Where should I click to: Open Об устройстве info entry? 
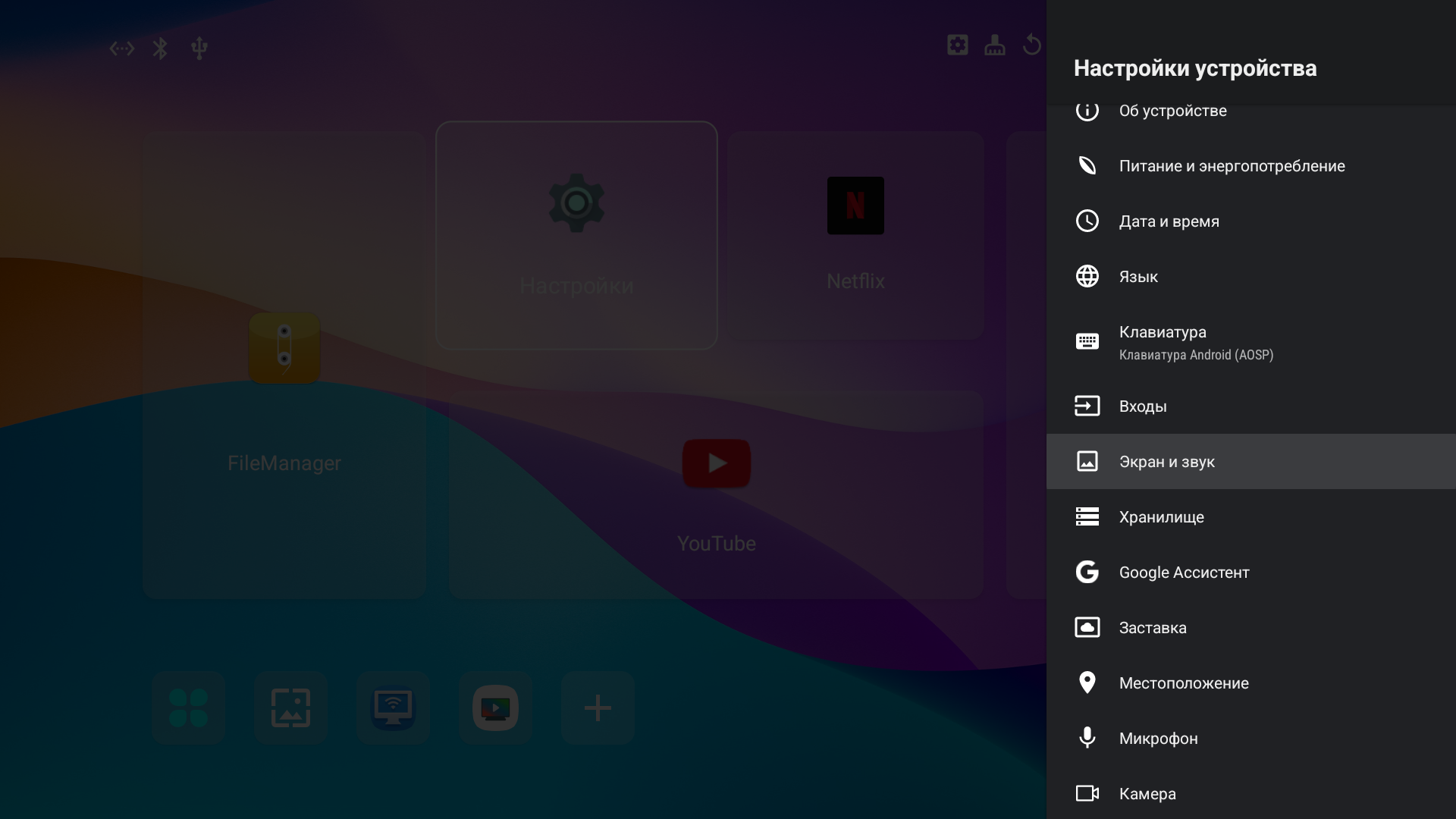pos(1172,111)
